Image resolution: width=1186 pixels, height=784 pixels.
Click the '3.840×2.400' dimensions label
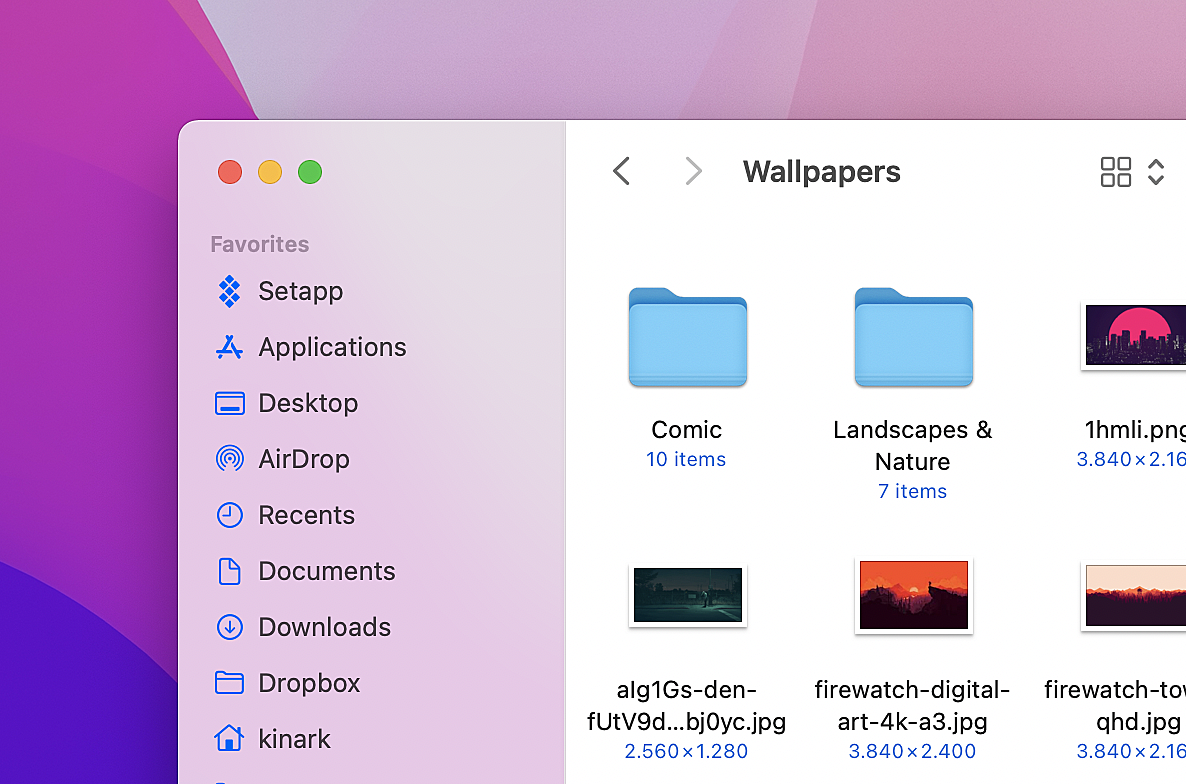coord(912,751)
